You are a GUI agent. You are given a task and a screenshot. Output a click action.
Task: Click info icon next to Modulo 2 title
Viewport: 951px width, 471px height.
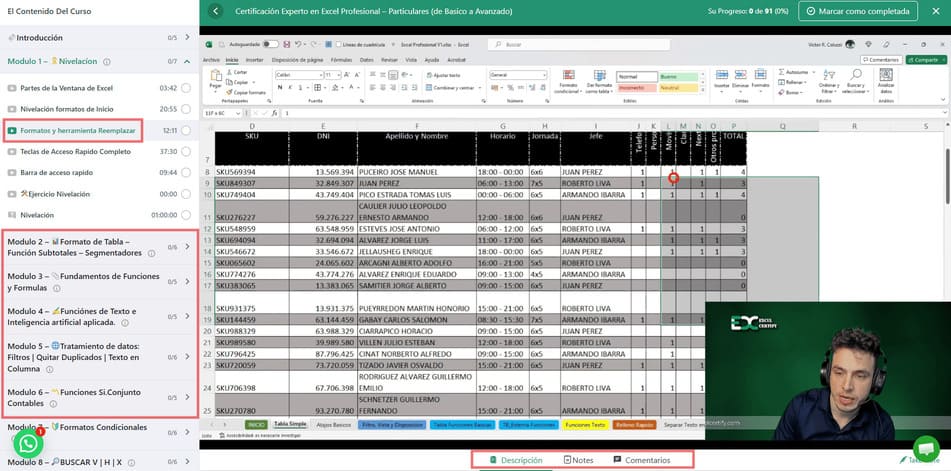pyautogui.click(x=152, y=253)
